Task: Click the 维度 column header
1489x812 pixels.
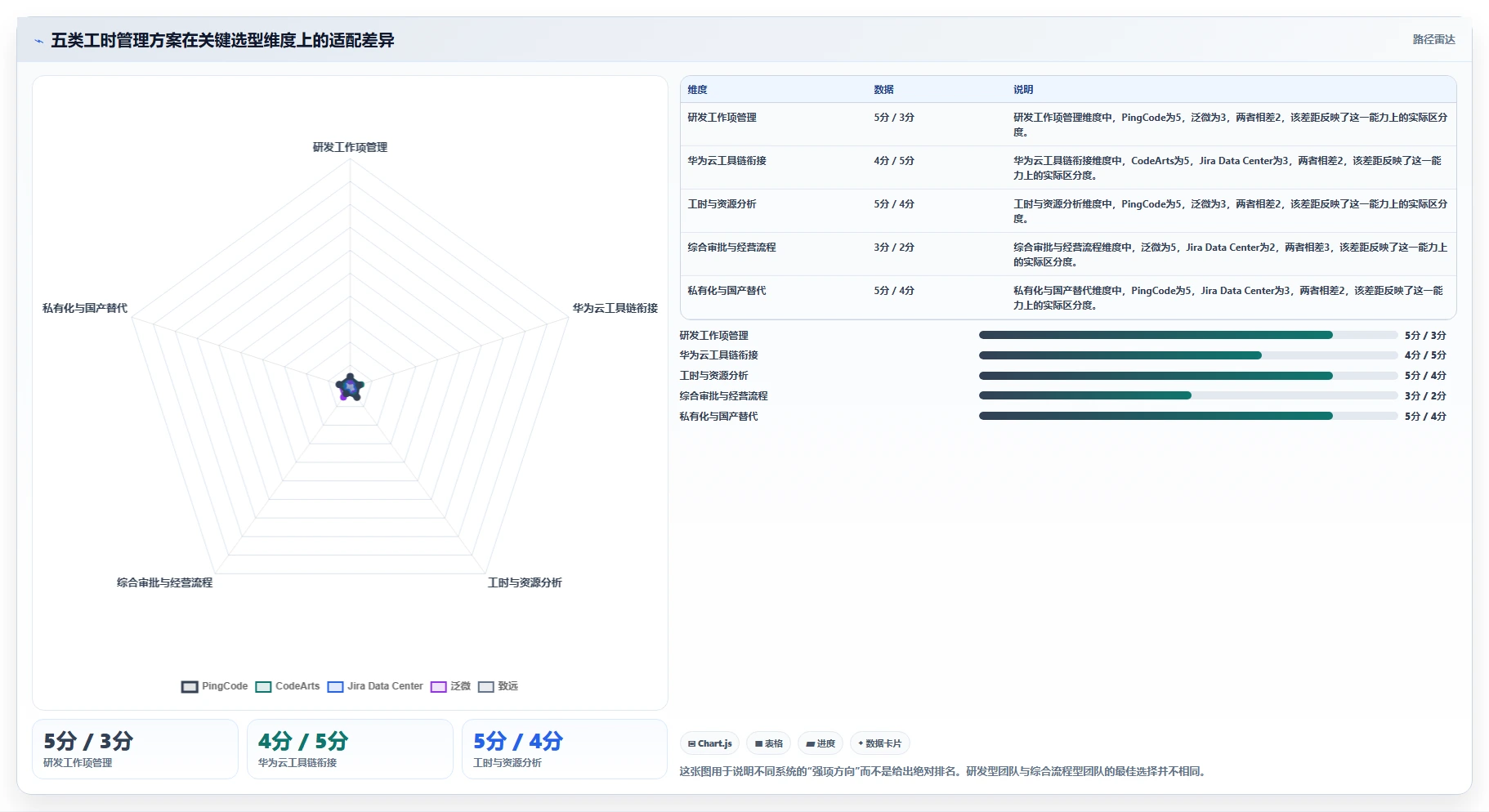Action: pos(697,90)
